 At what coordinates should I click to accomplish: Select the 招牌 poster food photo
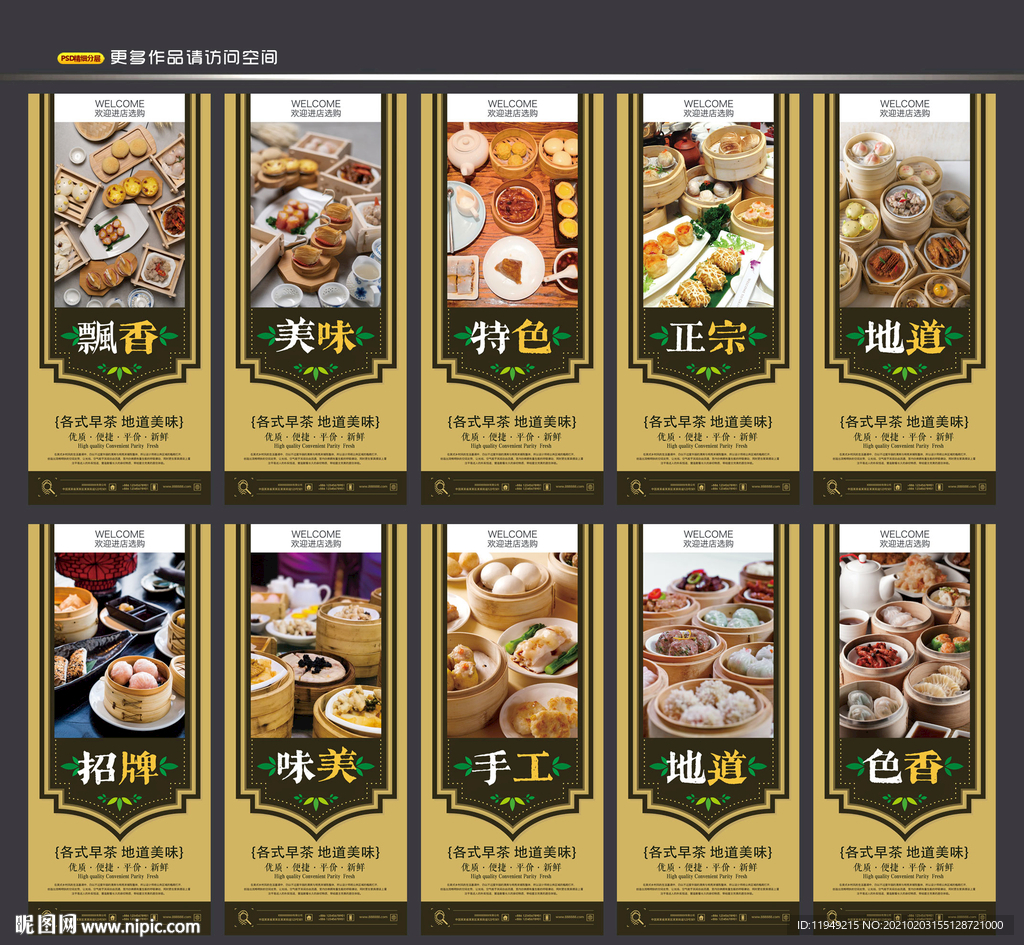[120, 645]
